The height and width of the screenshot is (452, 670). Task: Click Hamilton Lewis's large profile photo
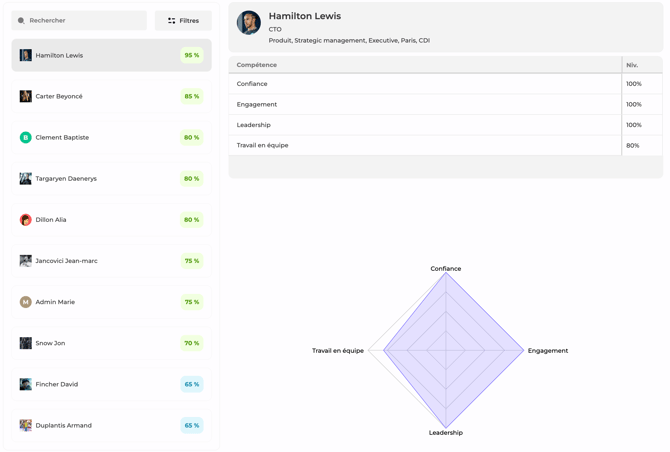tap(249, 22)
